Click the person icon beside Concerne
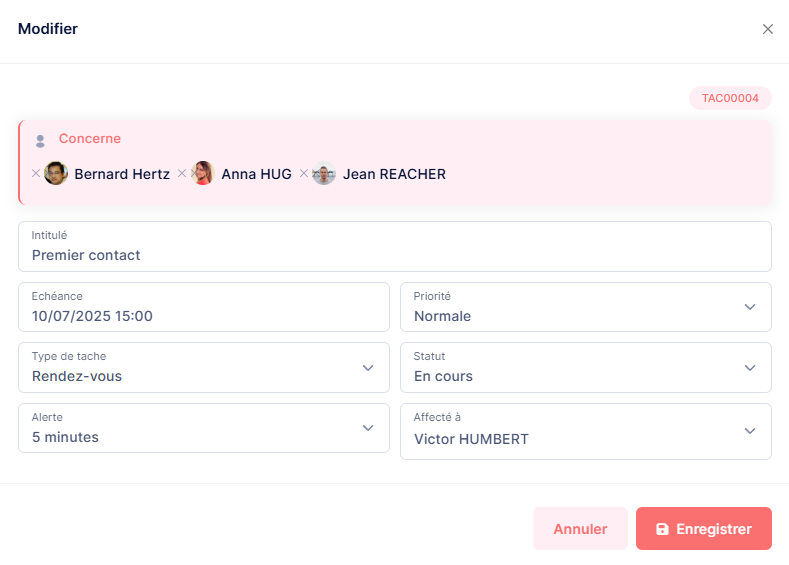Viewport: 789px width, 565px height. [40, 140]
